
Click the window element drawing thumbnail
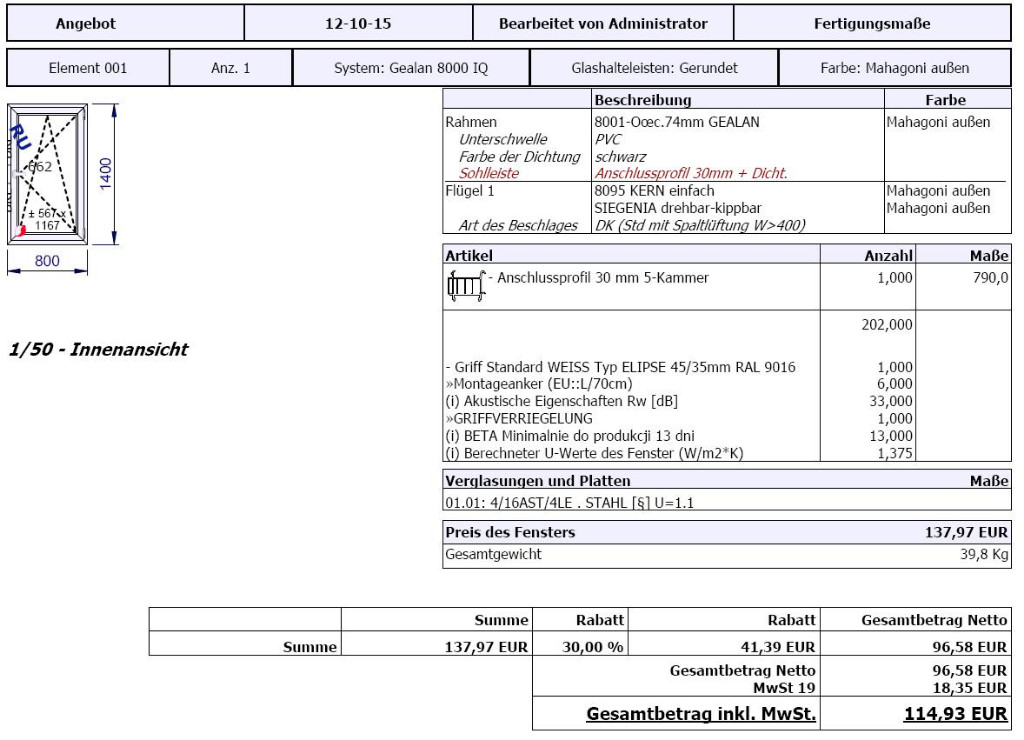pyautogui.click(x=48, y=175)
